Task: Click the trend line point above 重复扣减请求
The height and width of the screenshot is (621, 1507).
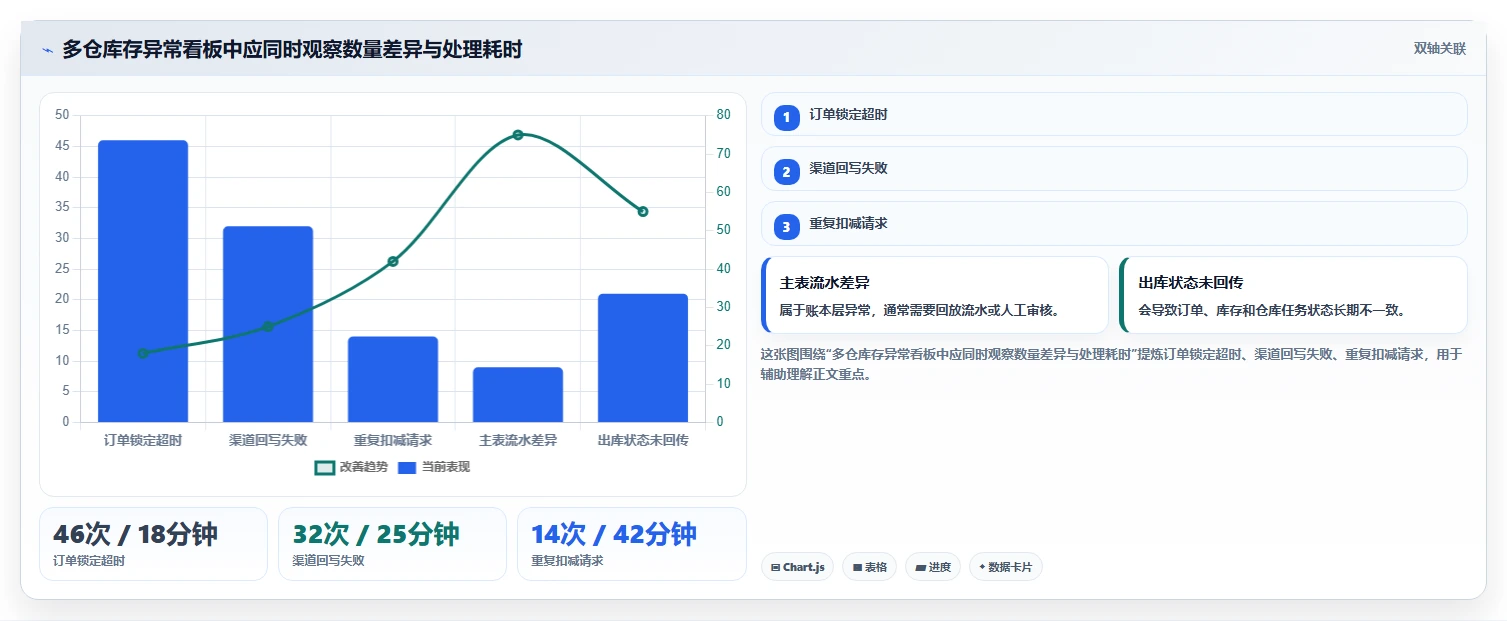Action: click(x=393, y=261)
